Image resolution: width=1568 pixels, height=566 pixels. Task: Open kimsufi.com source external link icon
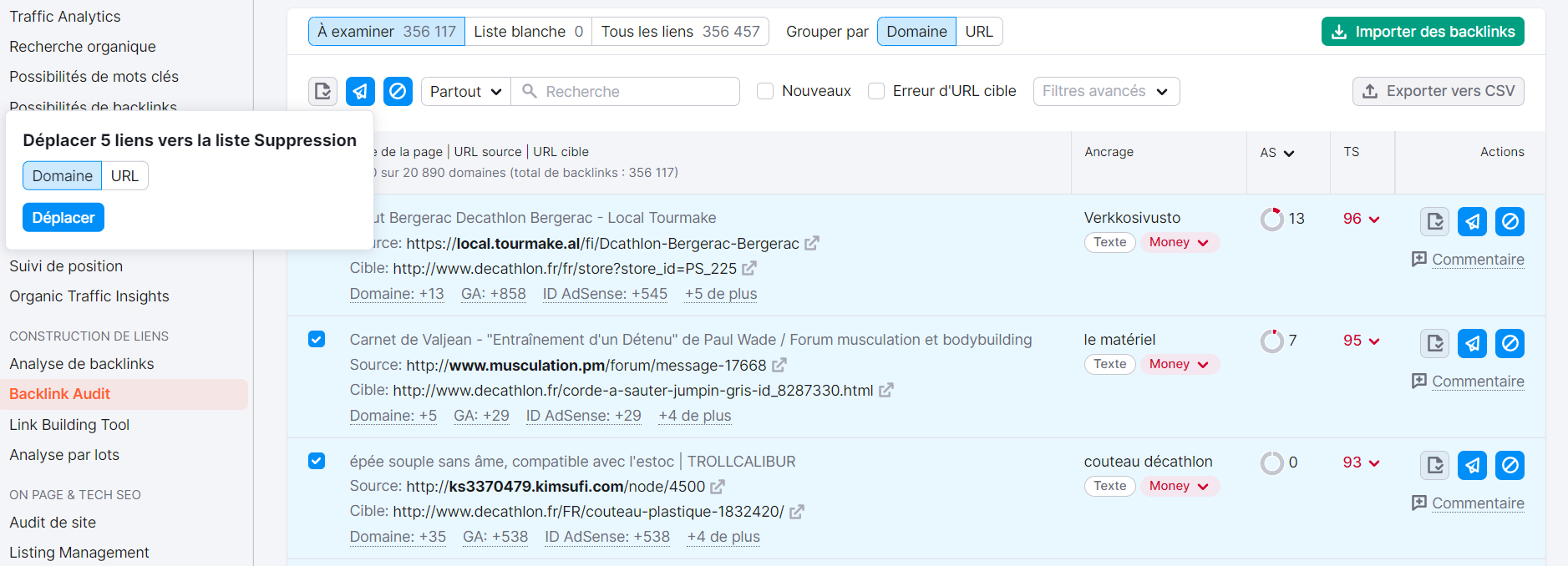pos(718,486)
